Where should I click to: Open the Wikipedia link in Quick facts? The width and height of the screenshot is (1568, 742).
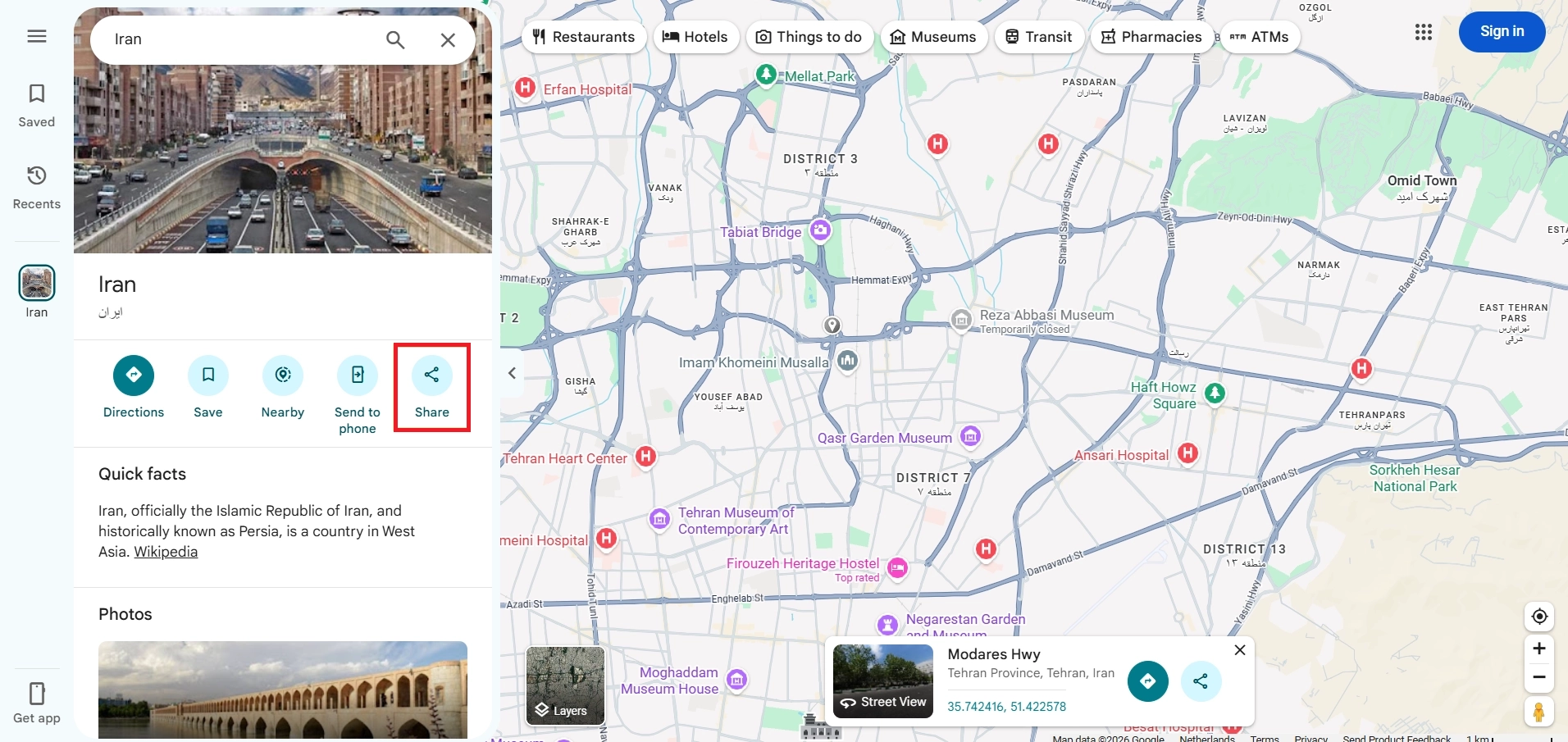[166, 552]
